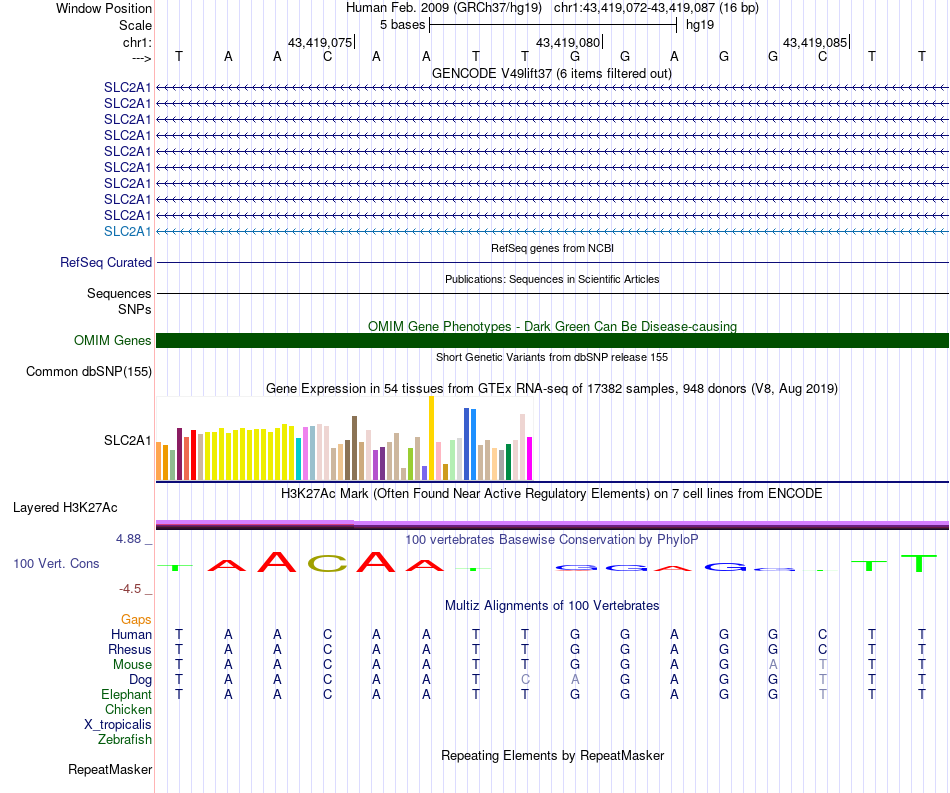The height and width of the screenshot is (793, 950).
Task: Select the Elephant alignment row label
Action: (126, 694)
